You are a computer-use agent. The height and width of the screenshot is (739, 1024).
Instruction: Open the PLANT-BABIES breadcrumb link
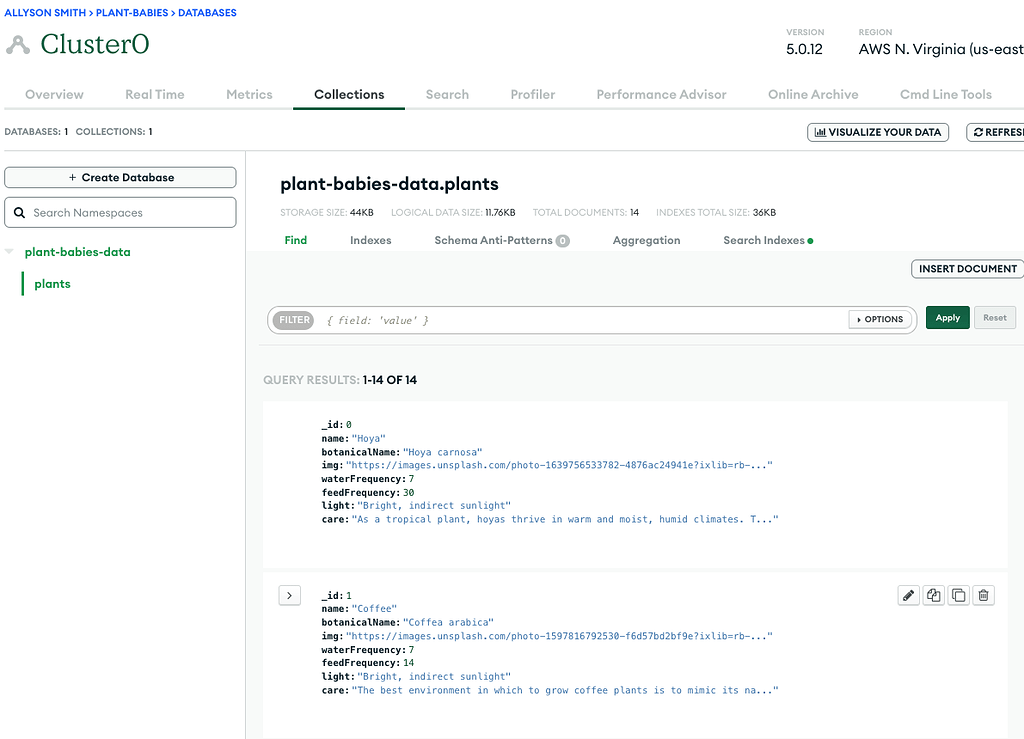click(x=132, y=13)
